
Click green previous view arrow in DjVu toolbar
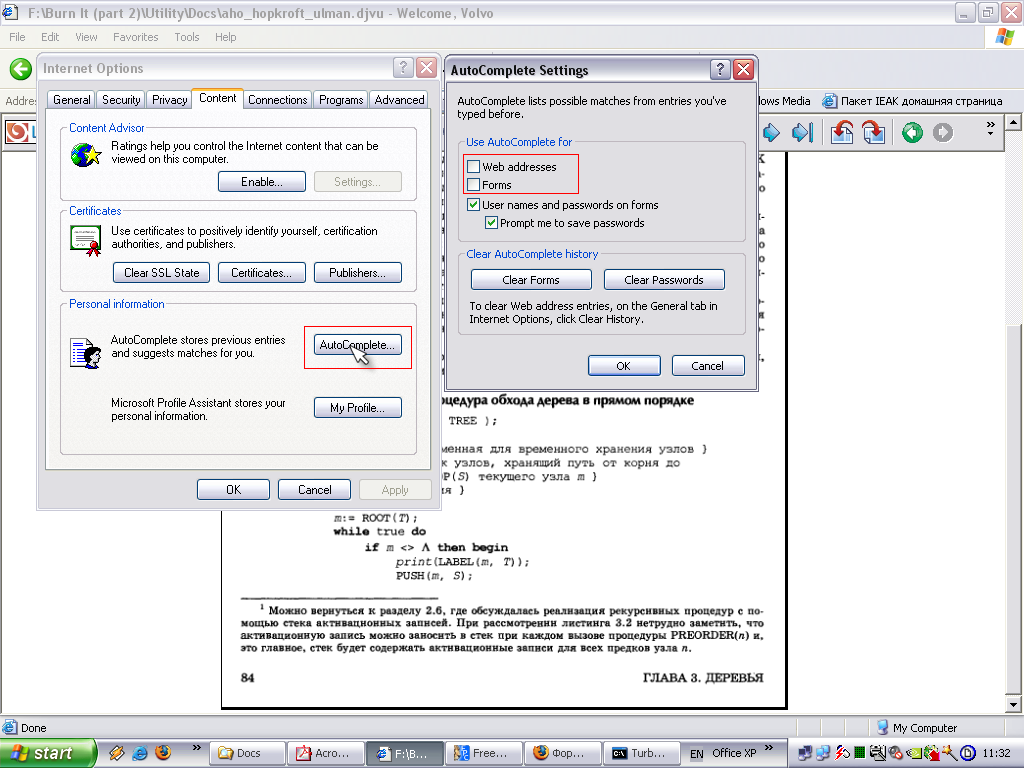pos(912,132)
